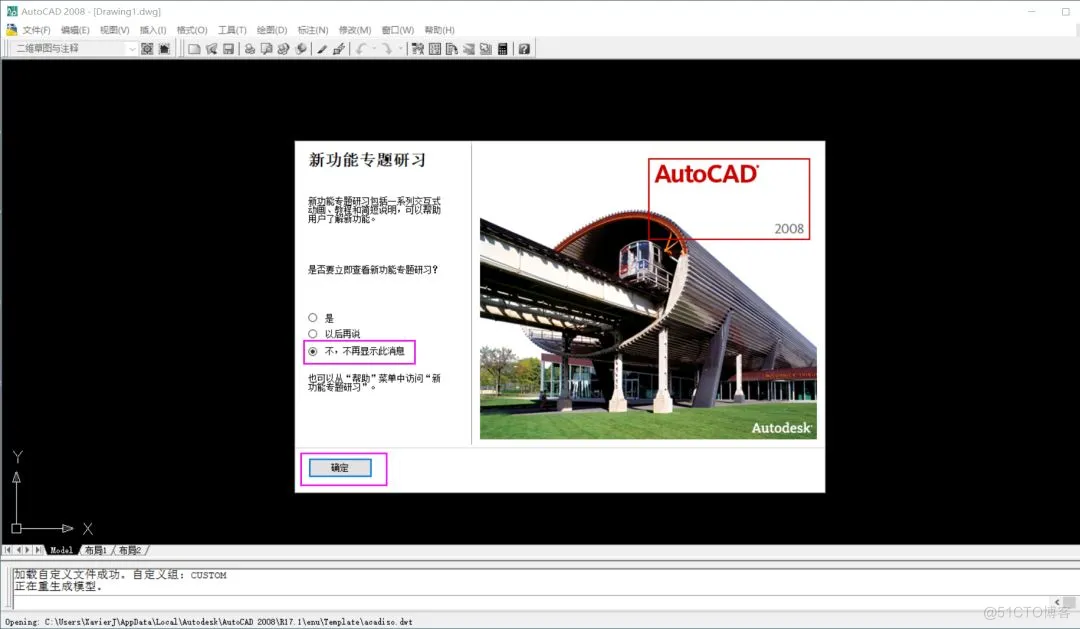This screenshot has height=629, width=1080.
Task: Expand the 二维草图与注释 workspace dropdown
Action: click(132, 49)
